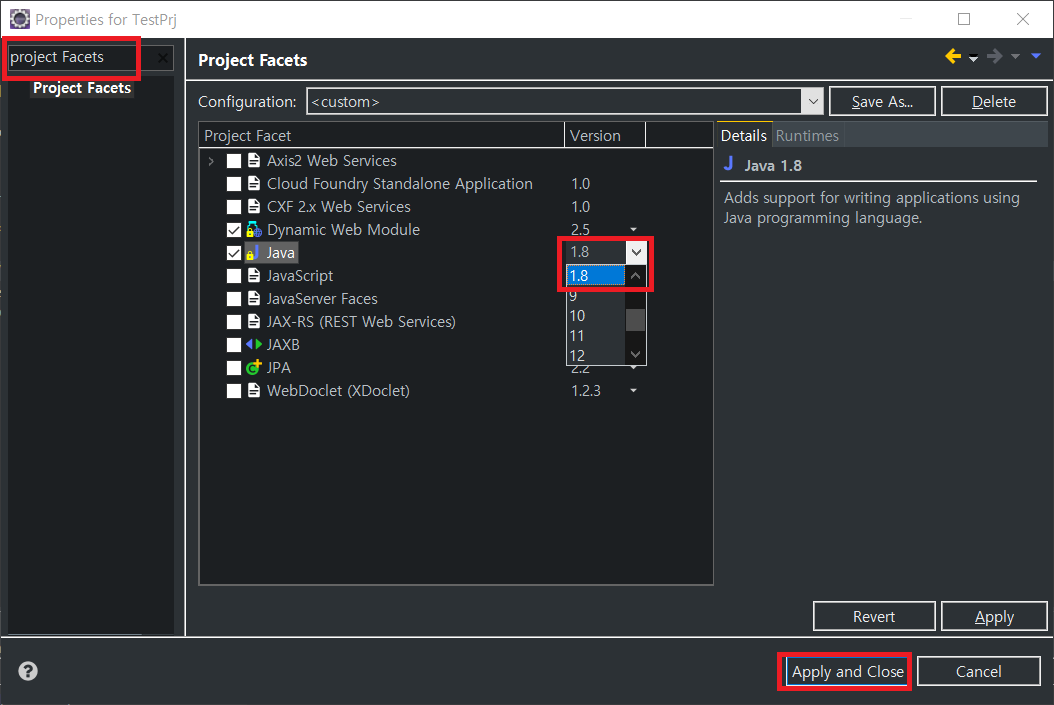Click the help question mark icon
1054x705 pixels.
pyautogui.click(x=28, y=671)
